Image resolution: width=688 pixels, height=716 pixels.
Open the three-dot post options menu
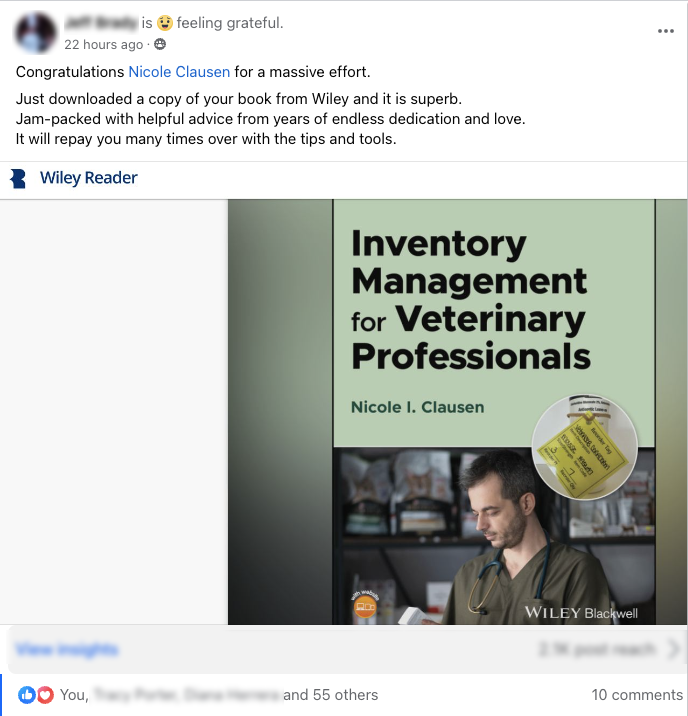(x=666, y=31)
